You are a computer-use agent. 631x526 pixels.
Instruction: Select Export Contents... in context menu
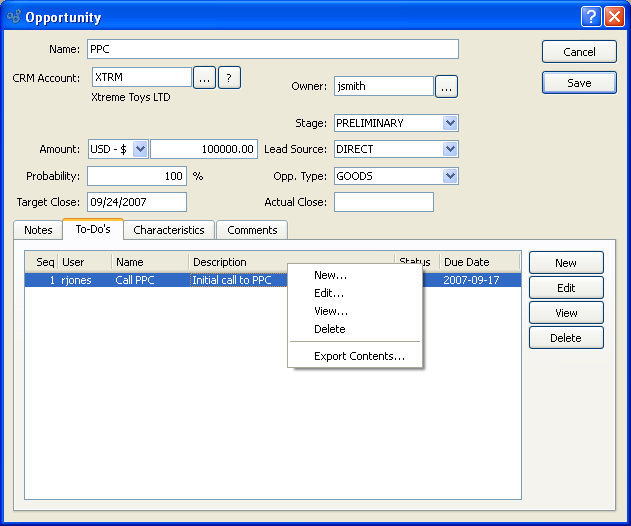(359, 356)
